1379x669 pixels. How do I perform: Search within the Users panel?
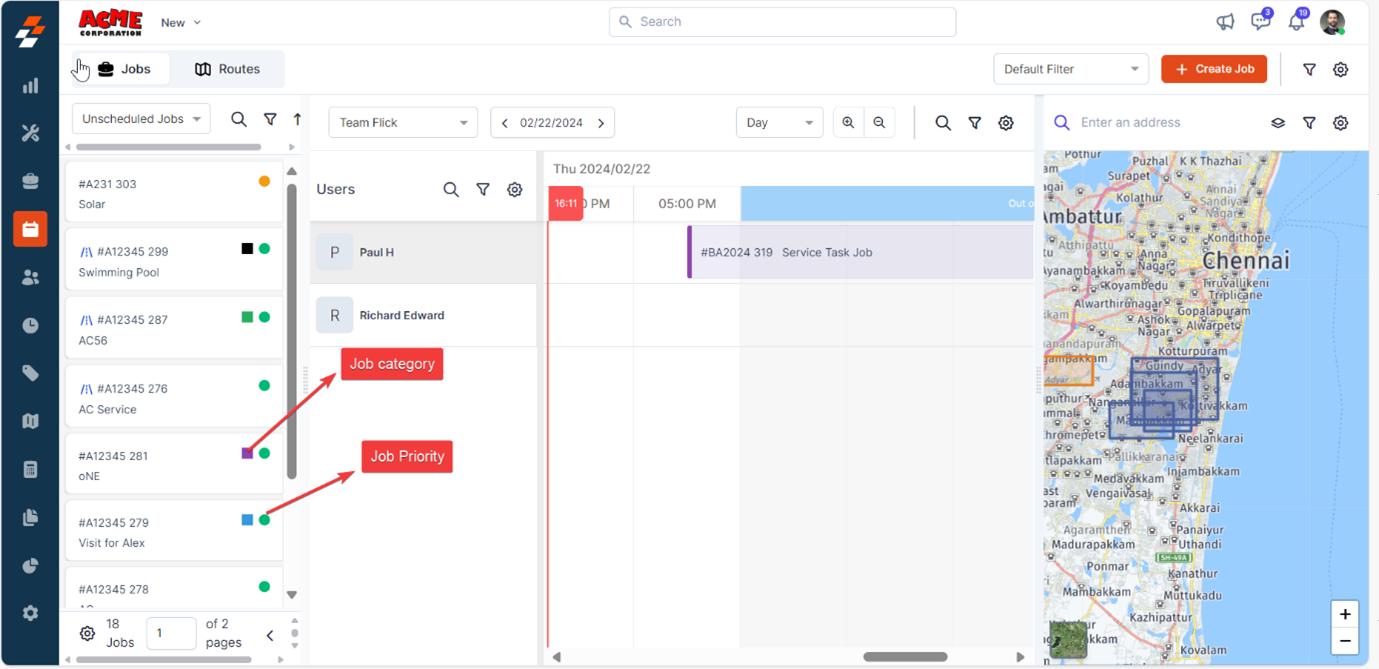click(x=451, y=189)
